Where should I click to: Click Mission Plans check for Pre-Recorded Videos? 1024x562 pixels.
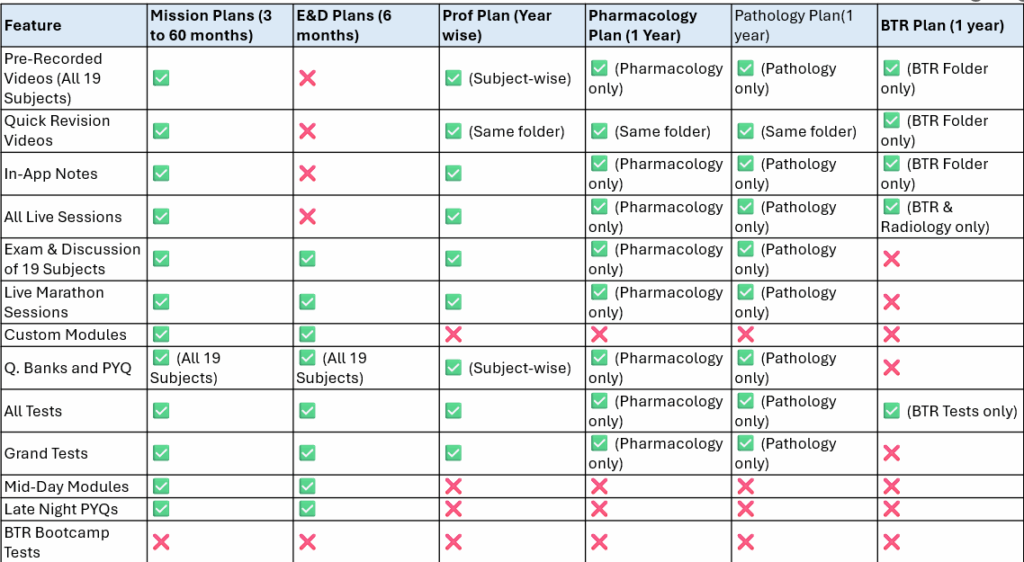tap(160, 78)
